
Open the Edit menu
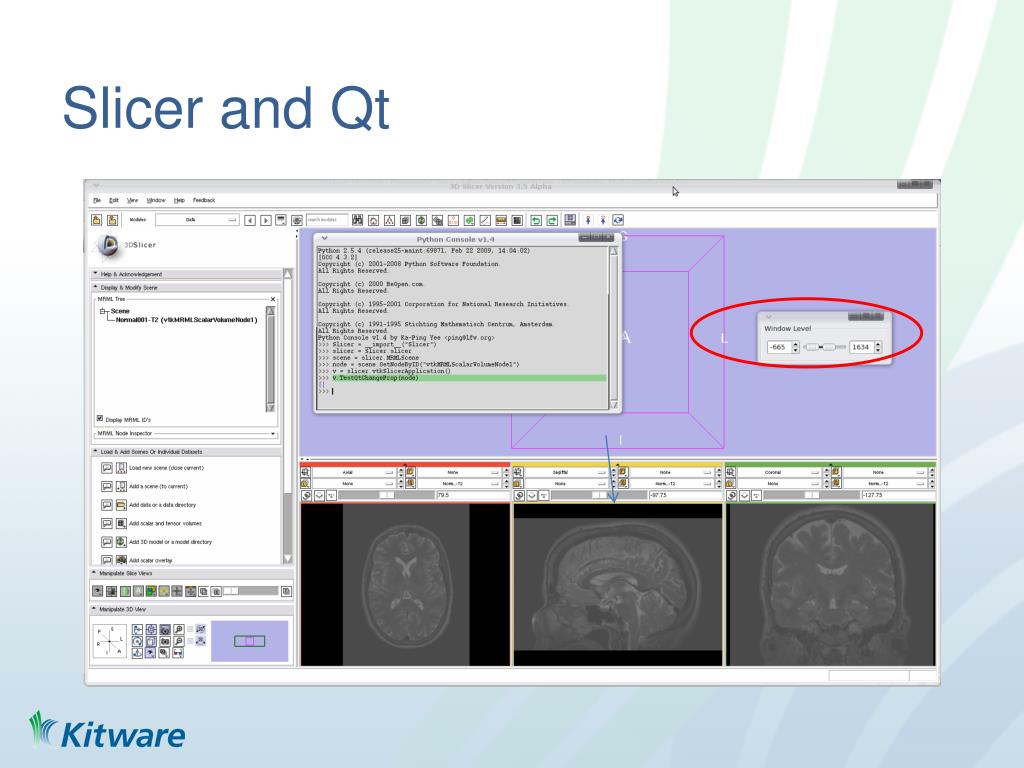[x=114, y=200]
